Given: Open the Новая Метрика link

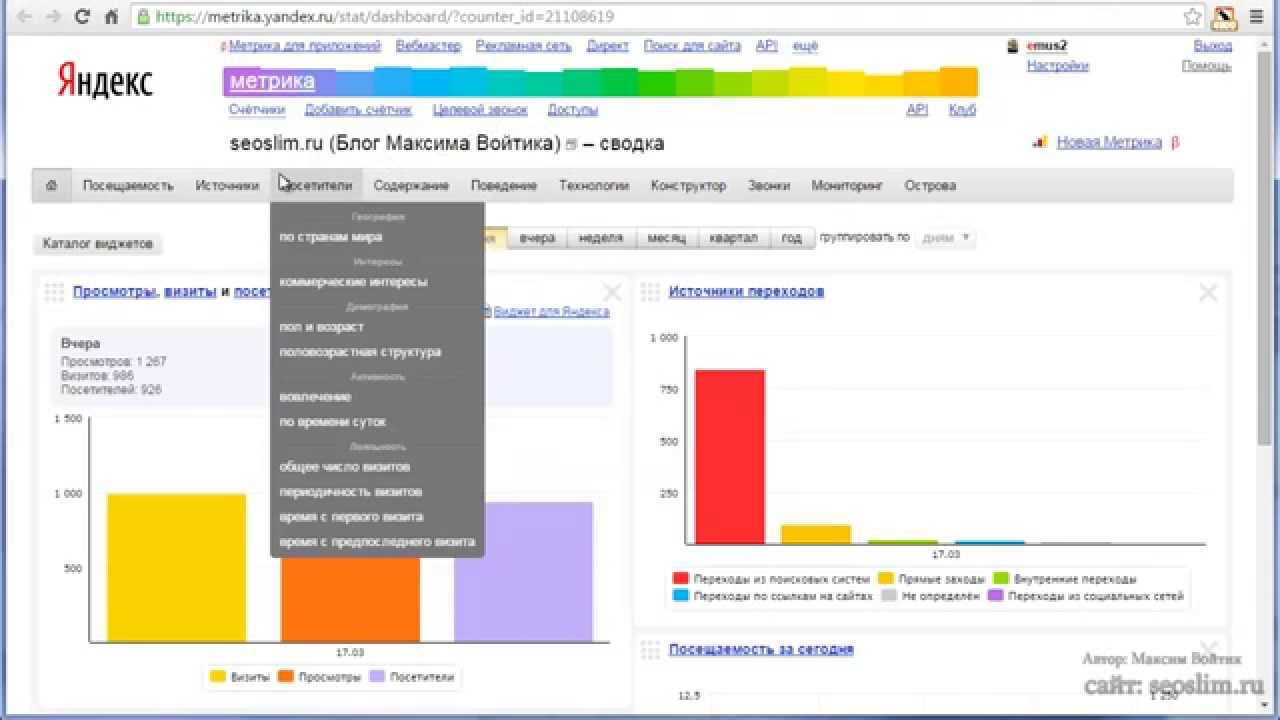Looking at the screenshot, I should tap(1109, 142).
